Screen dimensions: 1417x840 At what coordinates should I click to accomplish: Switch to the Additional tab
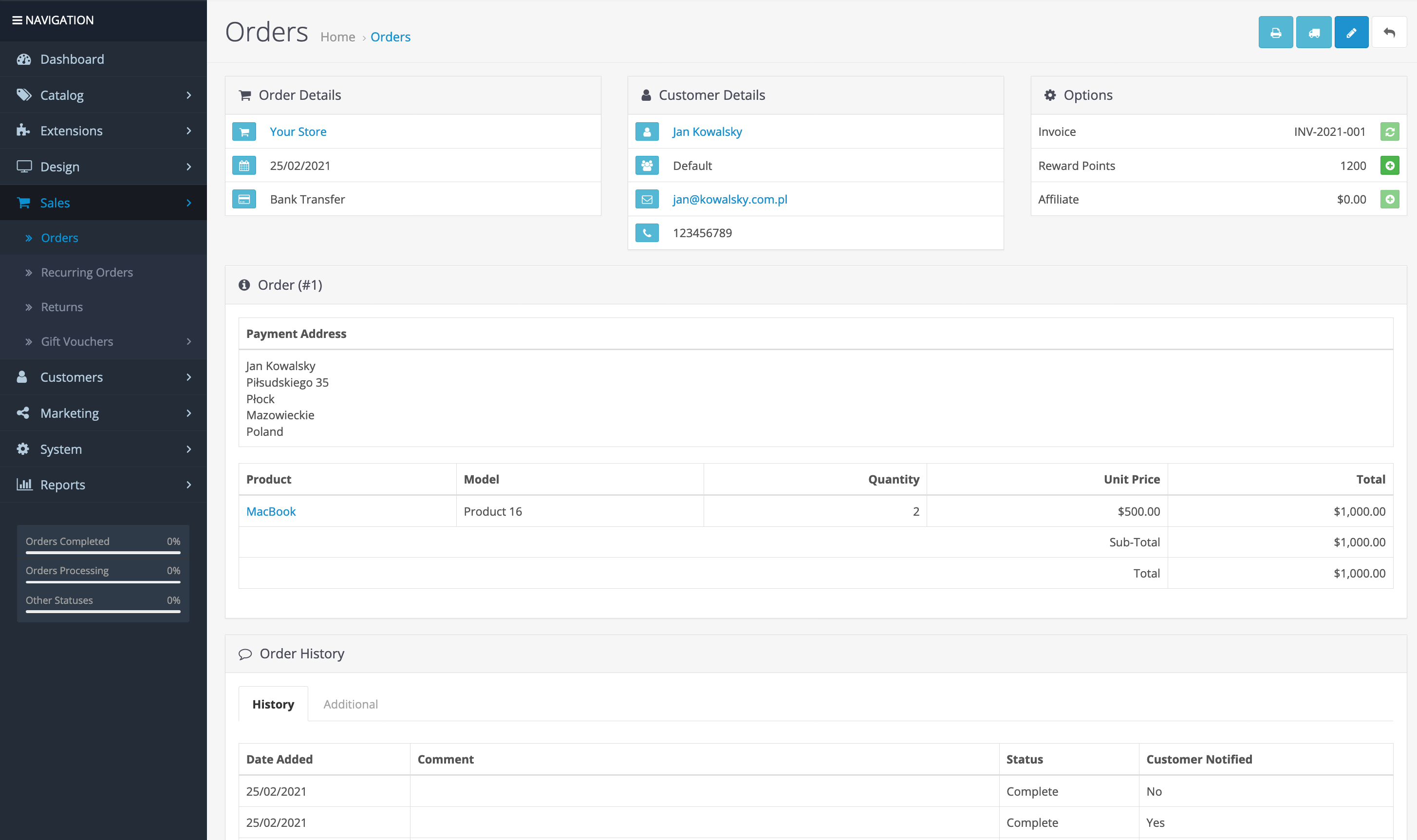350,704
